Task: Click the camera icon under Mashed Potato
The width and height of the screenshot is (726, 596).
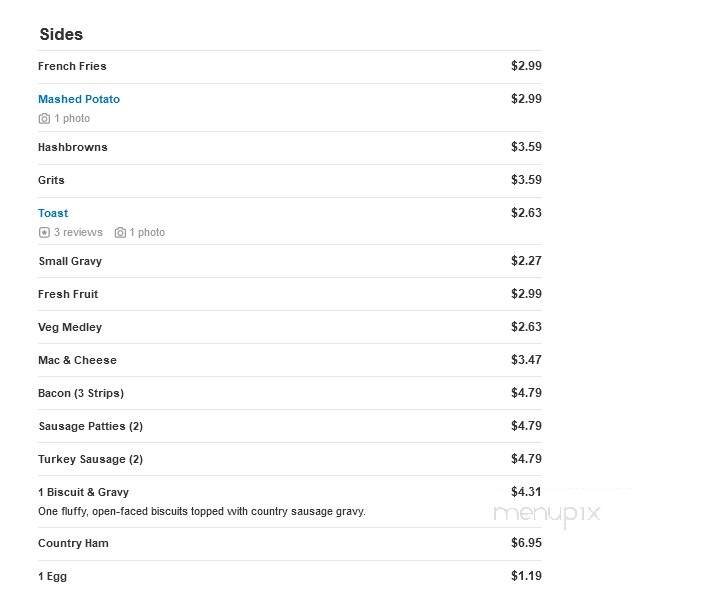Action: [x=44, y=119]
